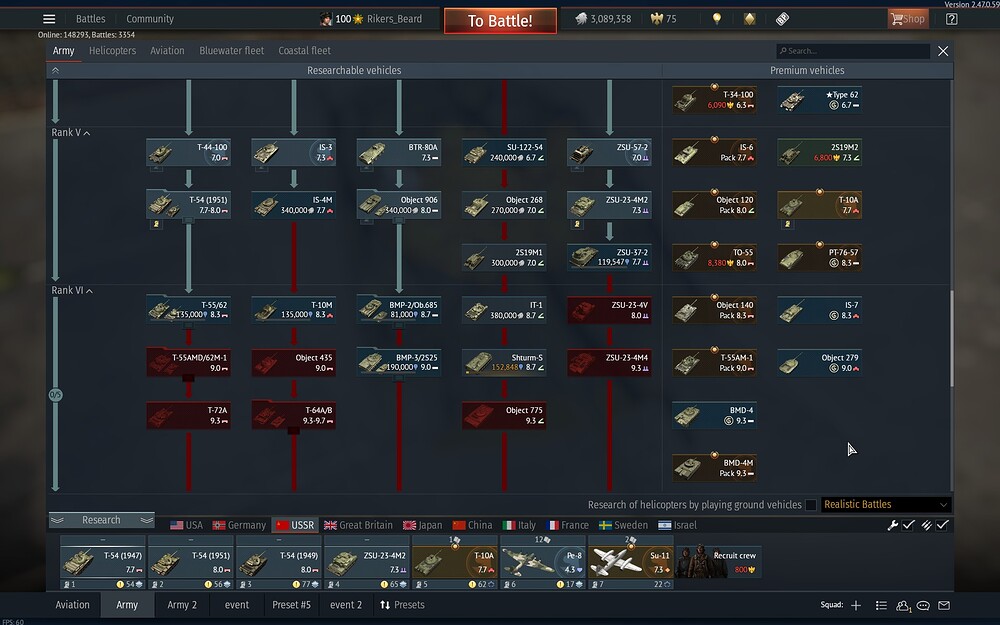Open the contacts icon near squad
The height and width of the screenshot is (625, 1000).
coord(903,605)
